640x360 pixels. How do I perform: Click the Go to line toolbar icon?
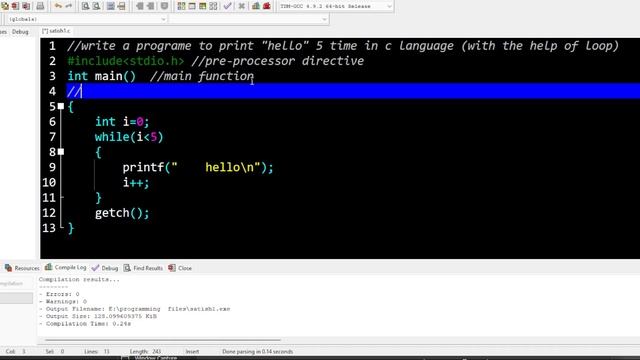point(122,6)
